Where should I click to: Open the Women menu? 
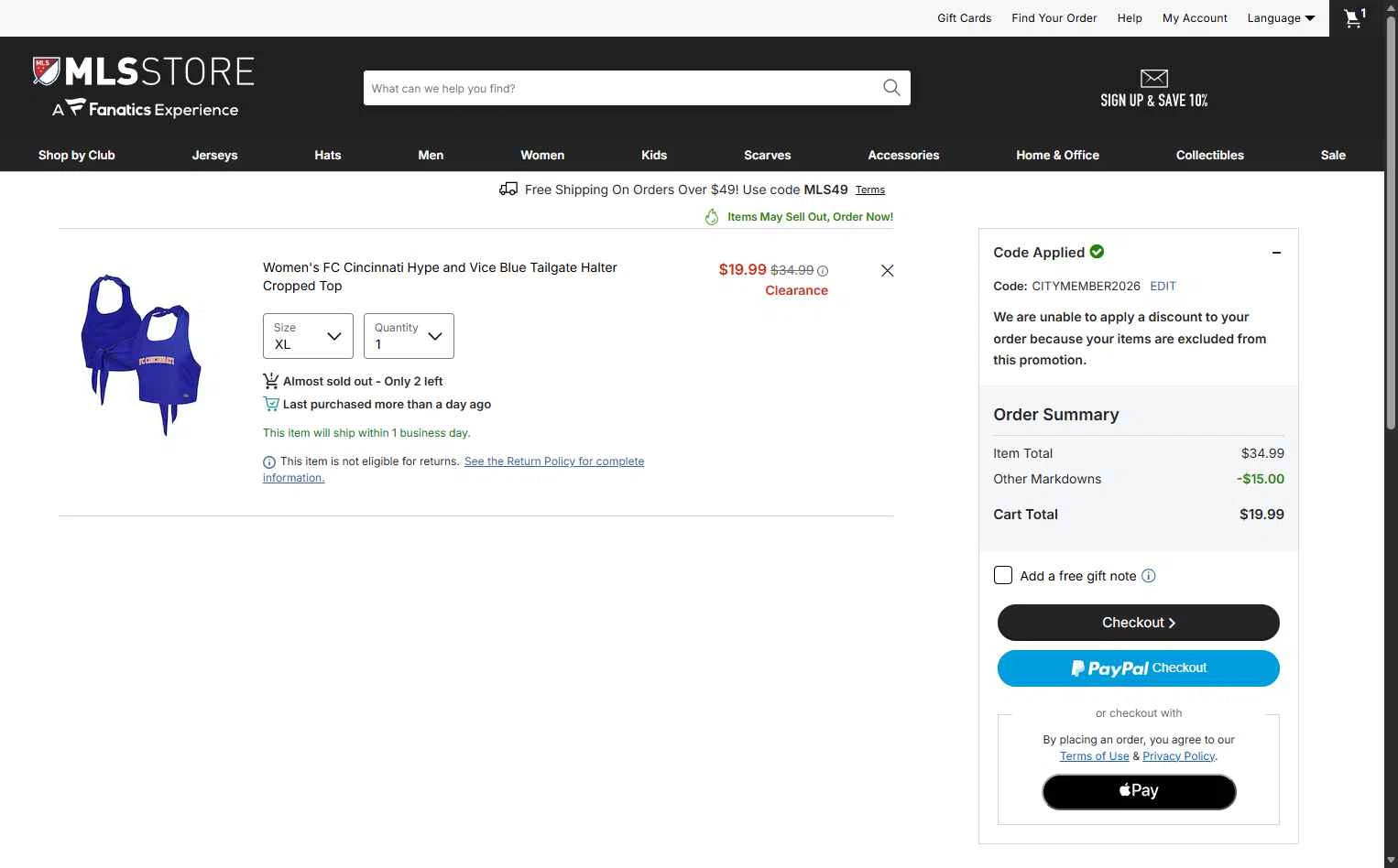tap(542, 155)
